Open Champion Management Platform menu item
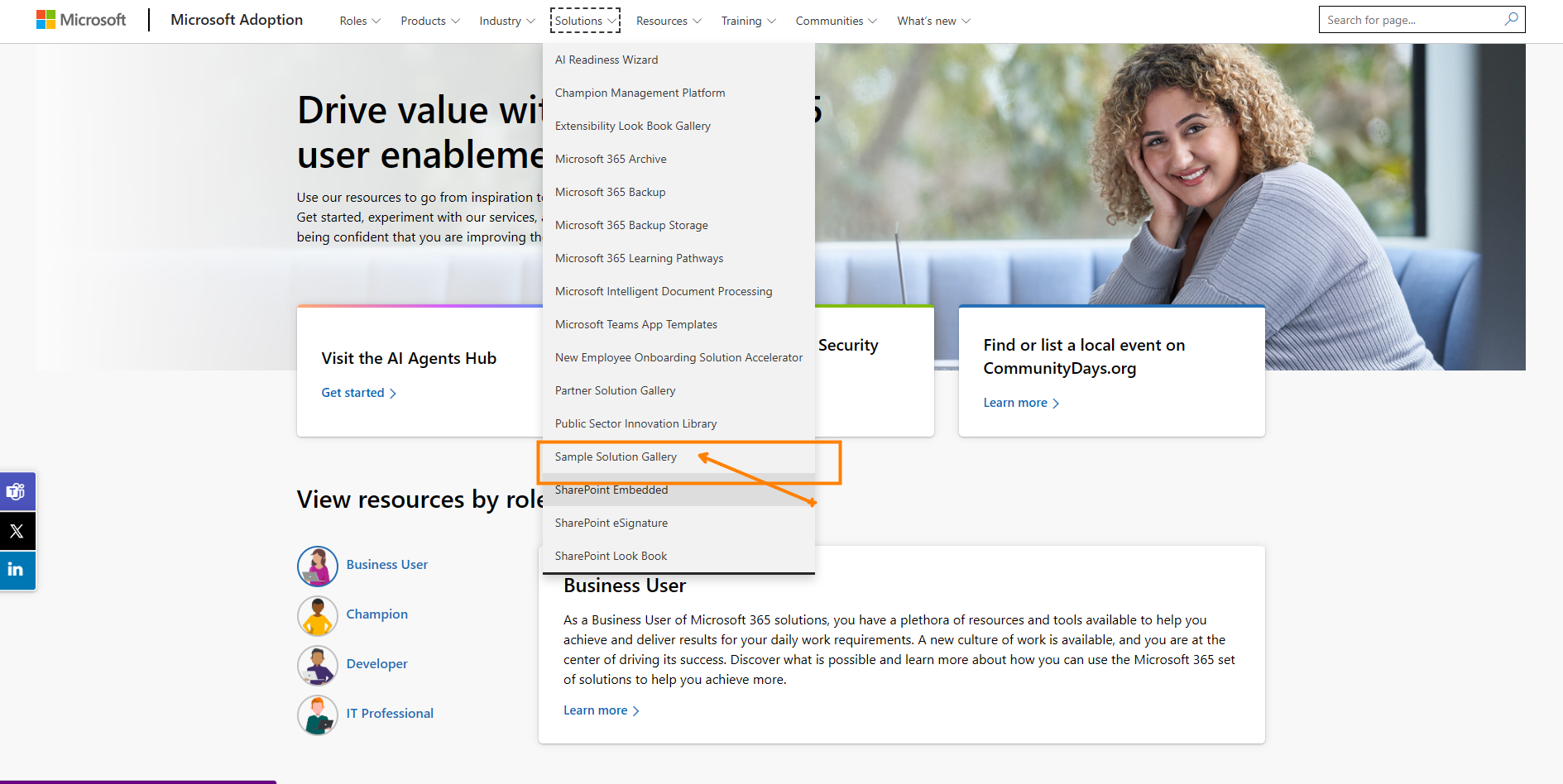Screen dimensions: 1563x784 678,93
